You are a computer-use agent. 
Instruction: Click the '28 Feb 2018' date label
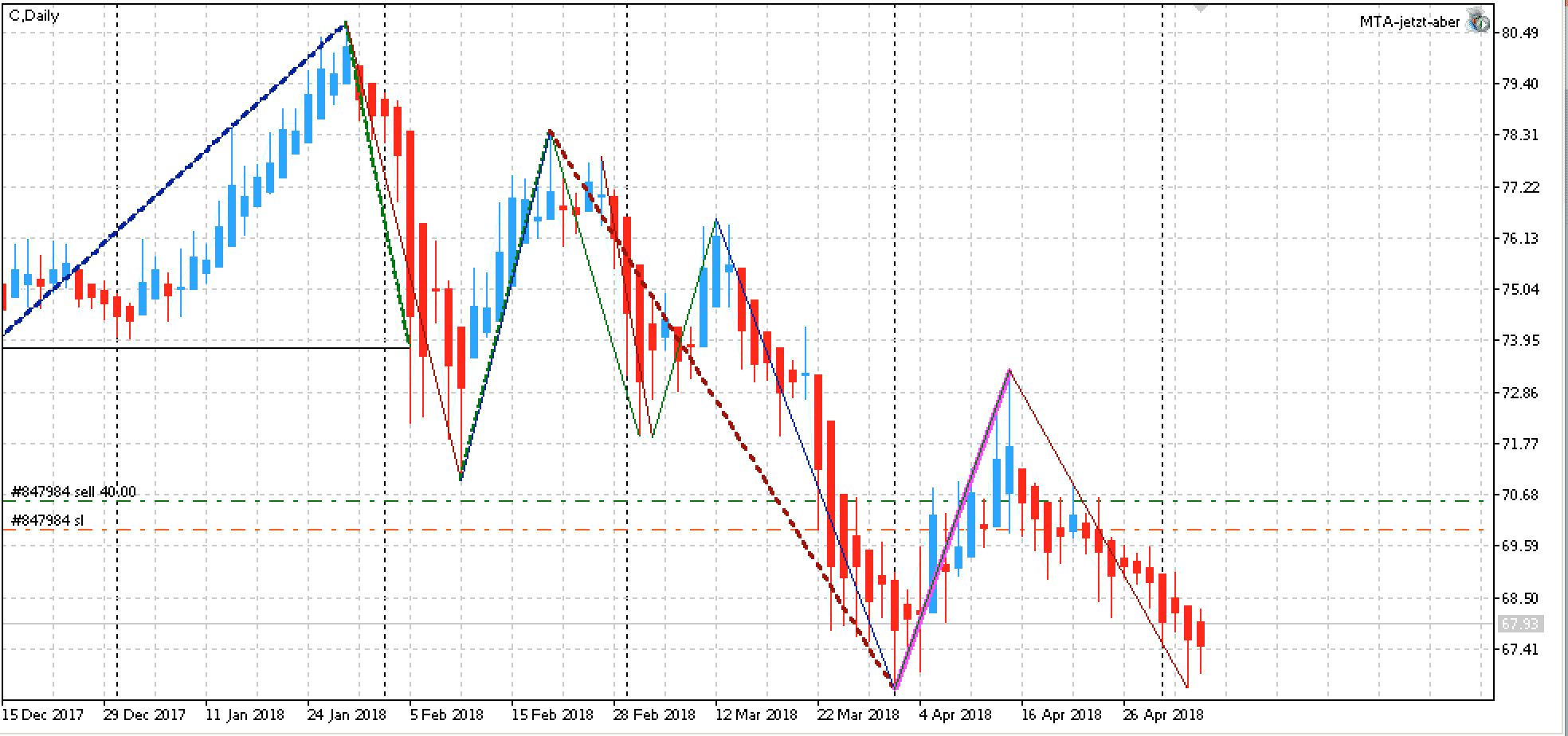tap(654, 714)
